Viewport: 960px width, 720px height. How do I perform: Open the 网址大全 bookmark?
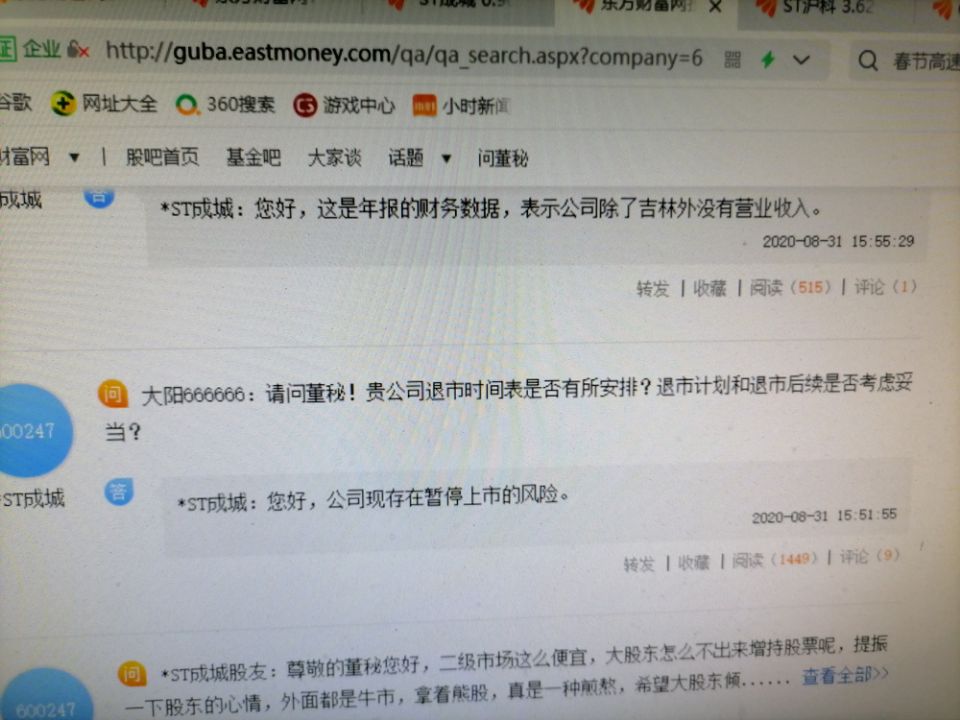[x=104, y=103]
